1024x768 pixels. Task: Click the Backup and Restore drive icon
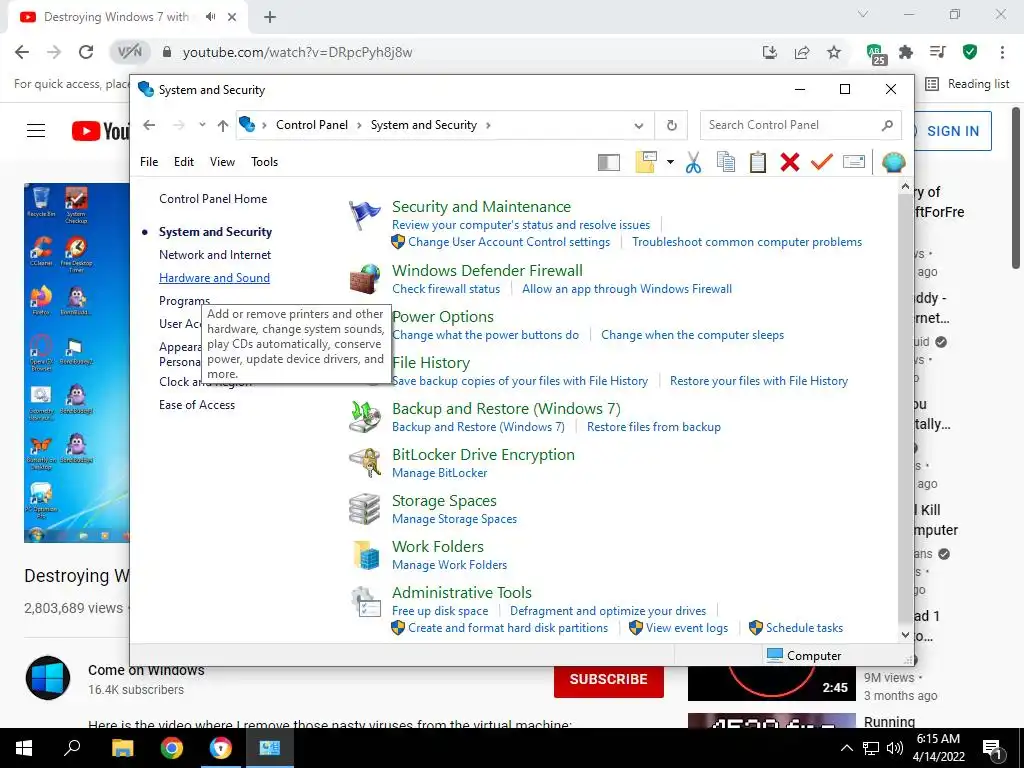(x=364, y=417)
